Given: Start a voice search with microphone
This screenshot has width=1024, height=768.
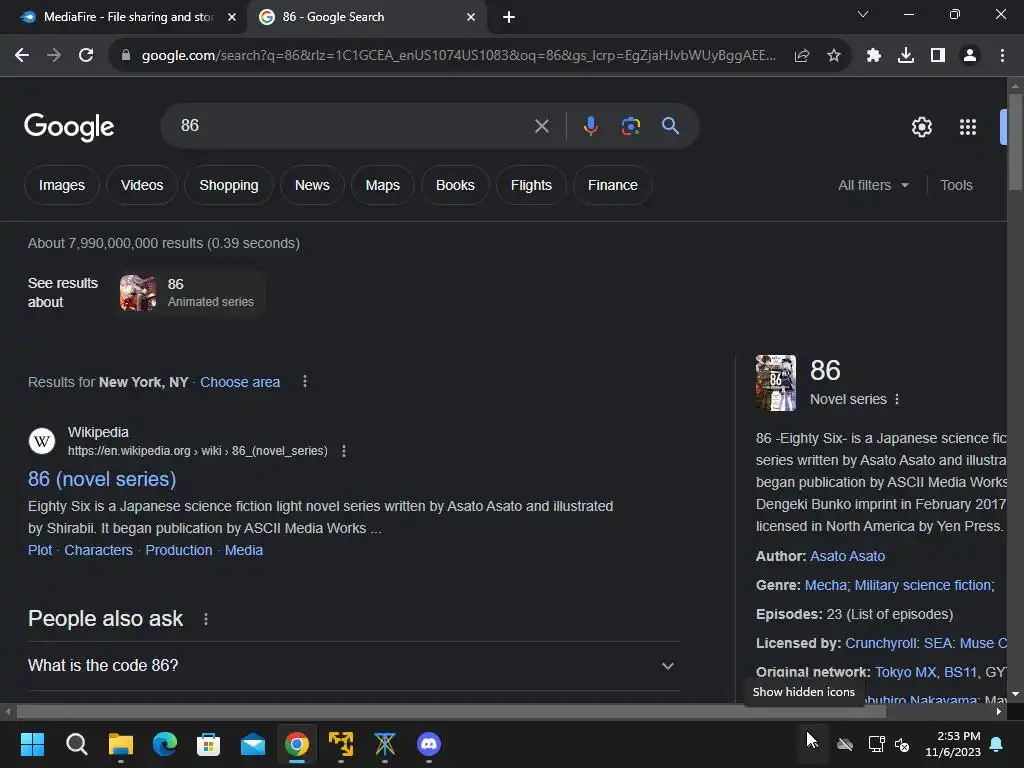Looking at the screenshot, I should [590, 125].
